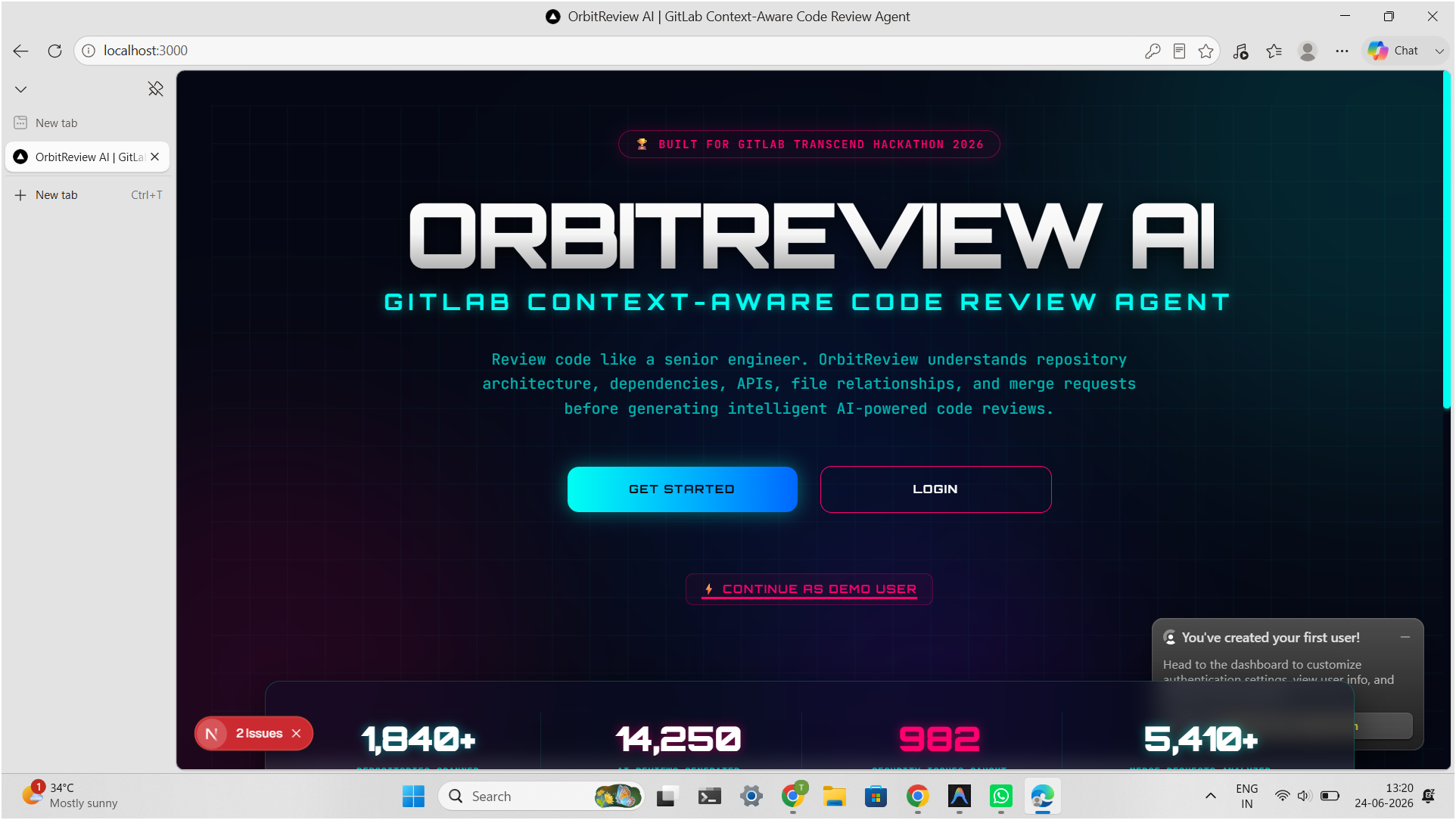Screen dimensions: 1456x820
Task: Click the 982 statistic
Action: coord(939,739)
